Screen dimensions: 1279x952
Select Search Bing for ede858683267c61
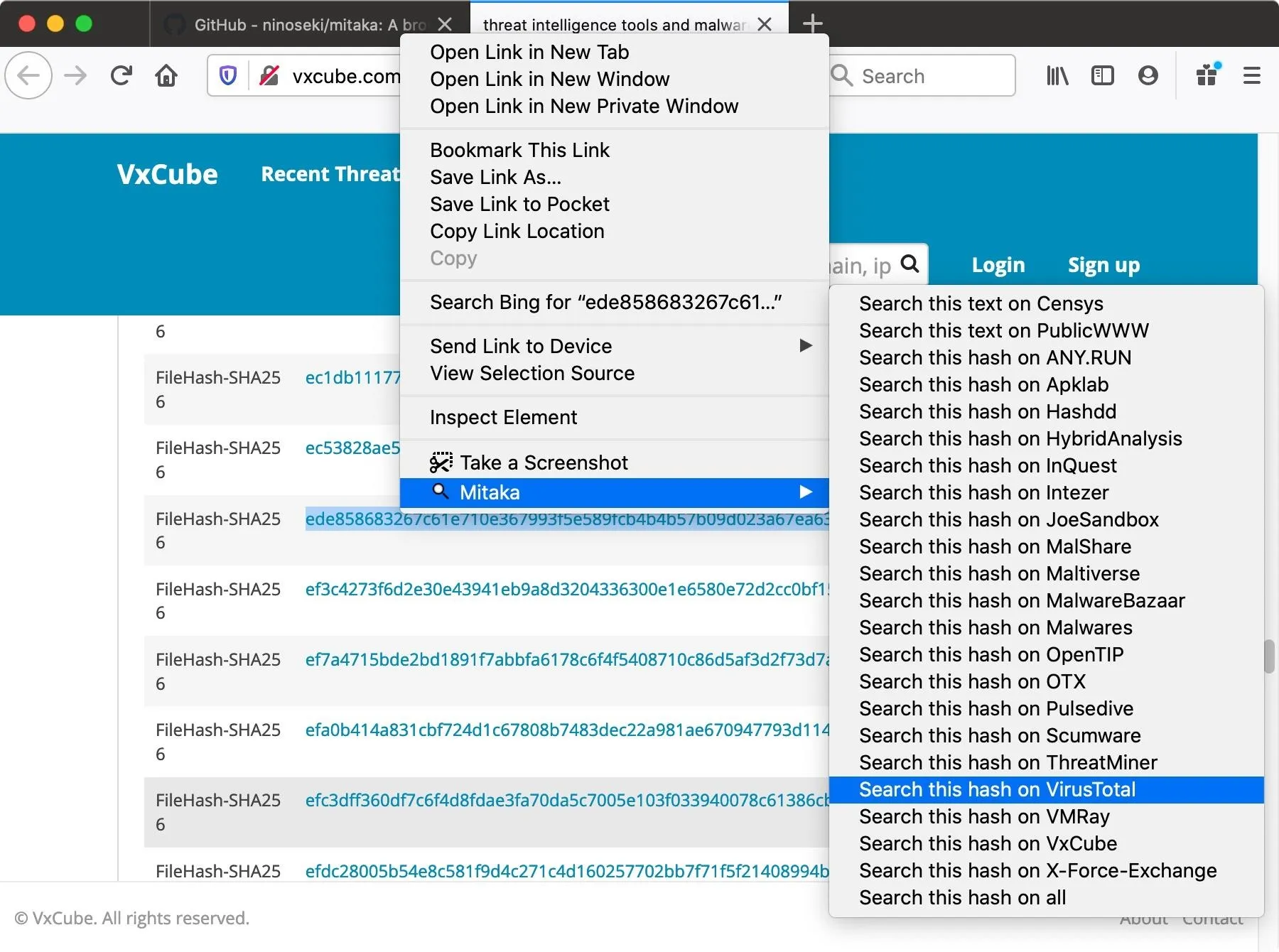click(606, 302)
